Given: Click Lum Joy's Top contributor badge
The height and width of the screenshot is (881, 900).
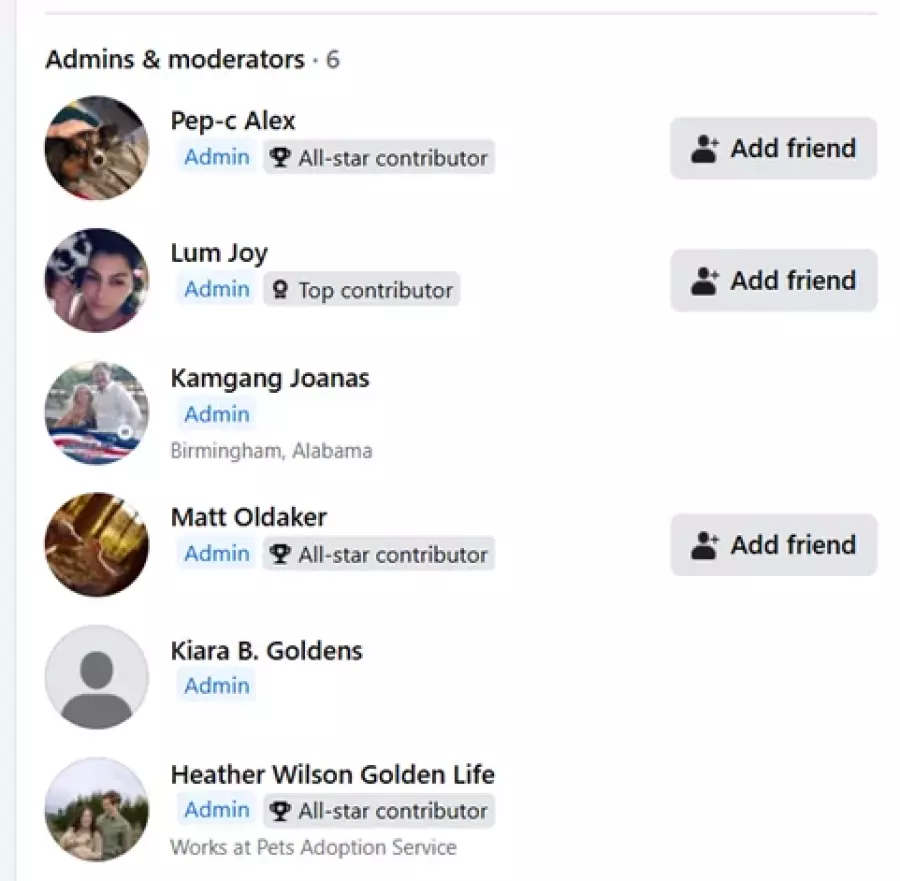Looking at the screenshot, I should [362, 289].
